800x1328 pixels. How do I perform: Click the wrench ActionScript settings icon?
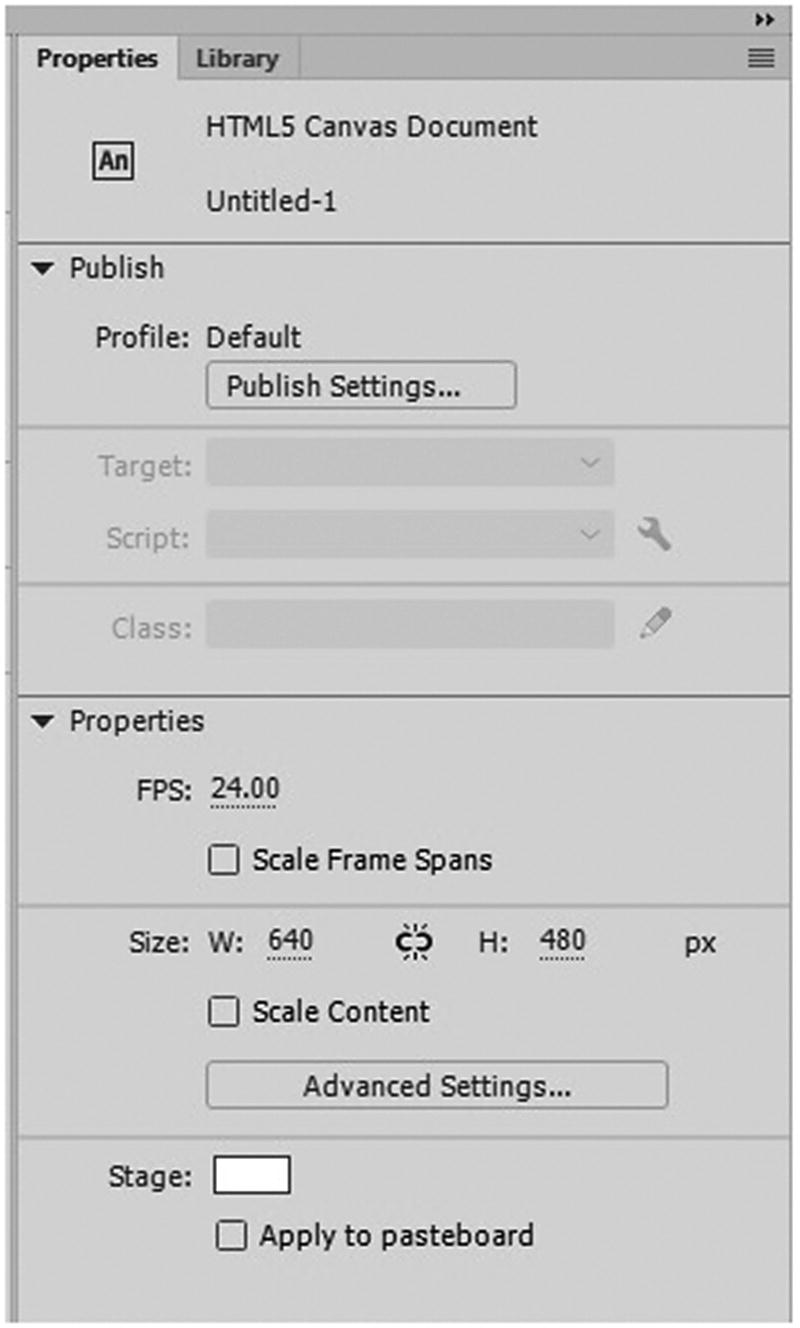[654, 536]
